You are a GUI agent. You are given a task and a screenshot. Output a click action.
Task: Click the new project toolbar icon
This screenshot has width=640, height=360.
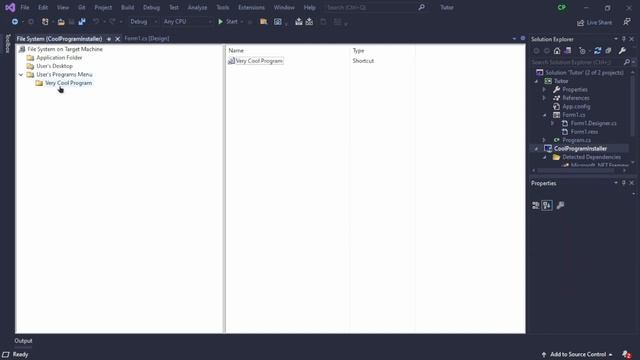coord(45,22)
